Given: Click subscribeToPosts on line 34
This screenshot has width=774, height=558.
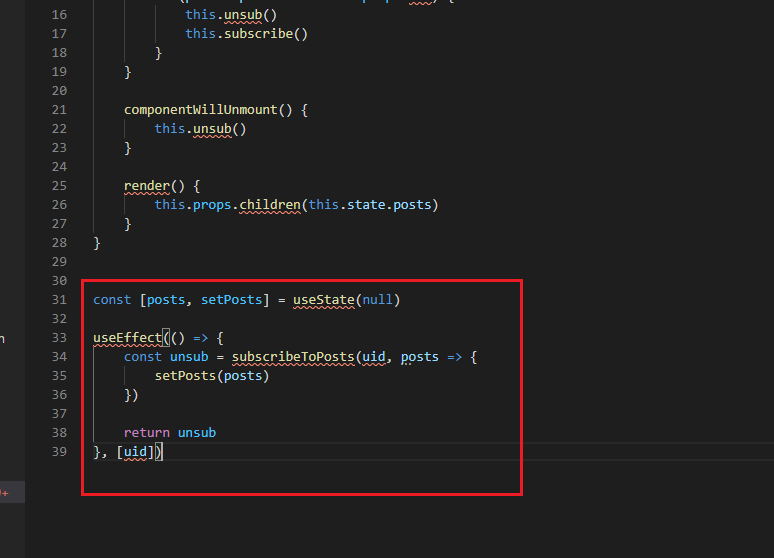Looking at the screenshot, I should pos(292,357).
